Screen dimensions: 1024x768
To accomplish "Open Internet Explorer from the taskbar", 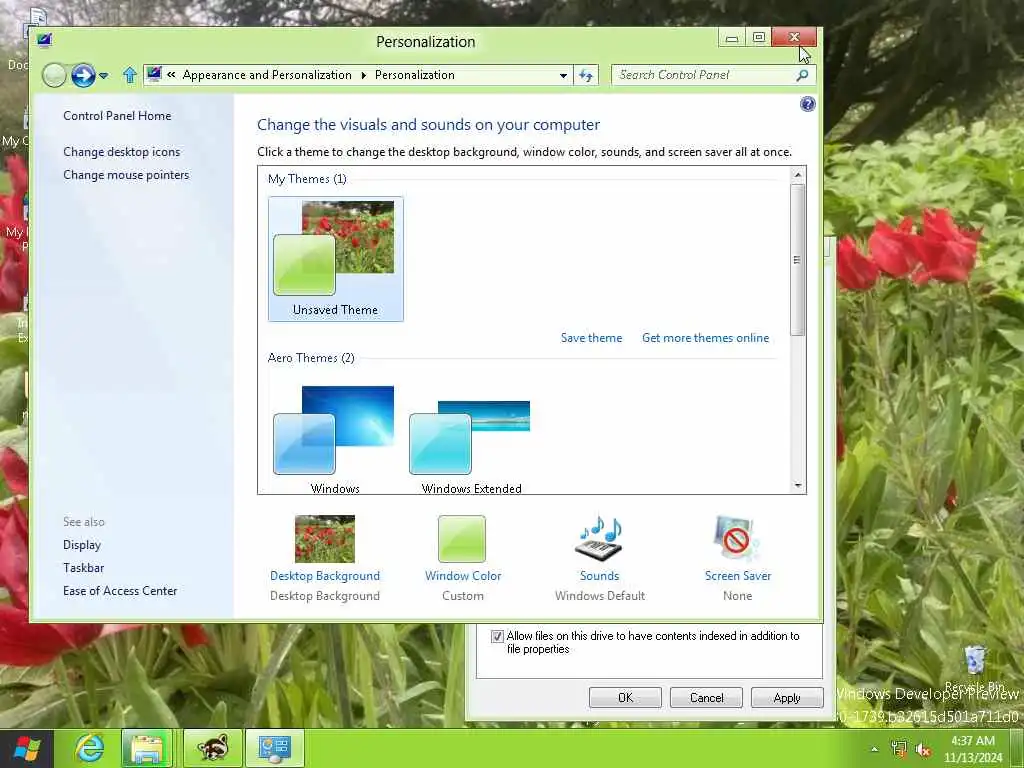I will [89, 748].
